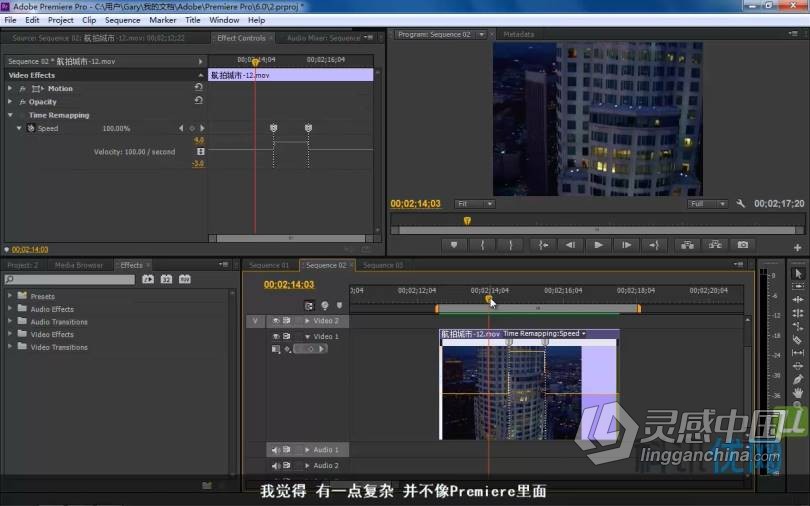Toggle Speed stopwatch animation

point(30,128)
